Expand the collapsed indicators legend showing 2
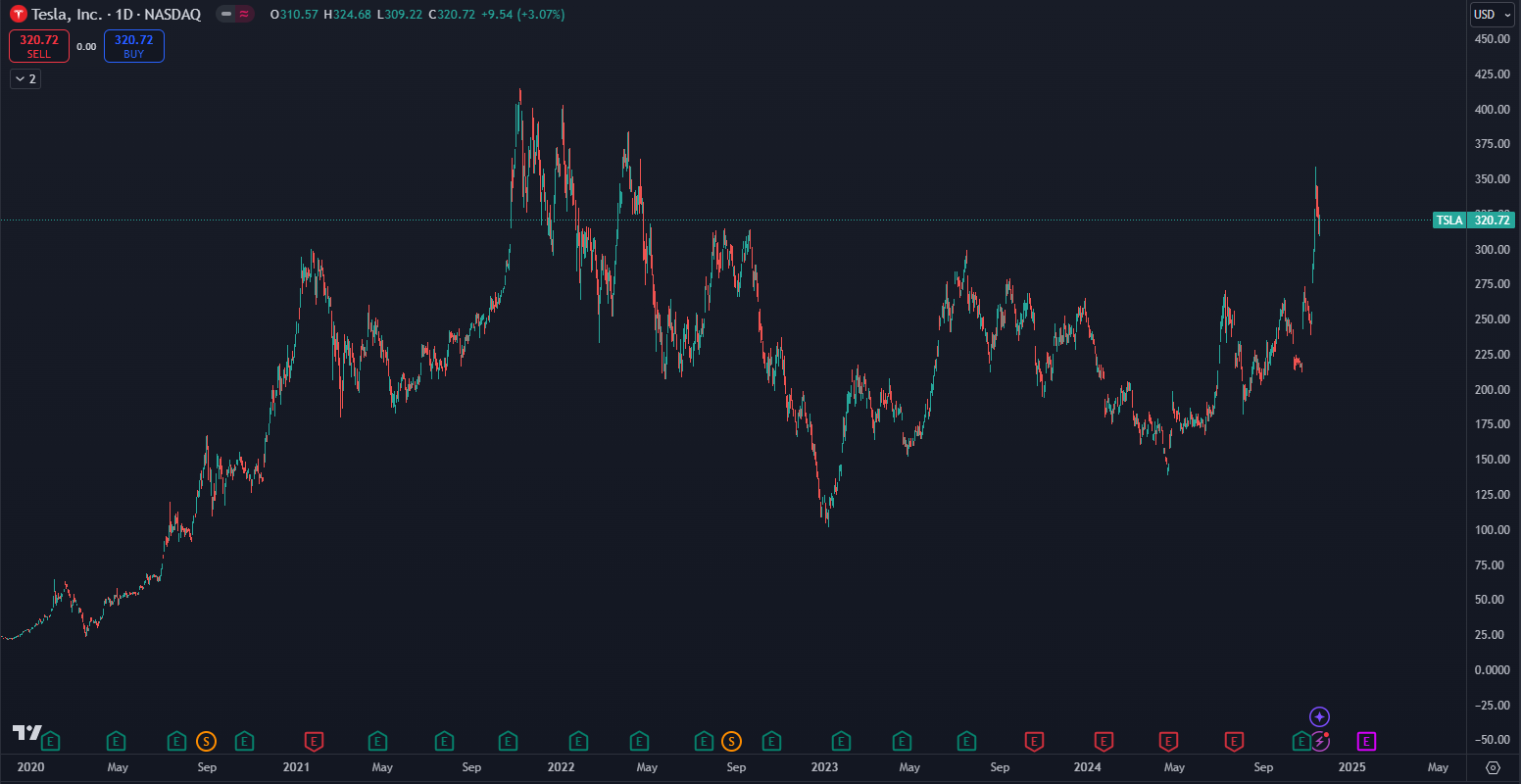 (x=25, y=78)
